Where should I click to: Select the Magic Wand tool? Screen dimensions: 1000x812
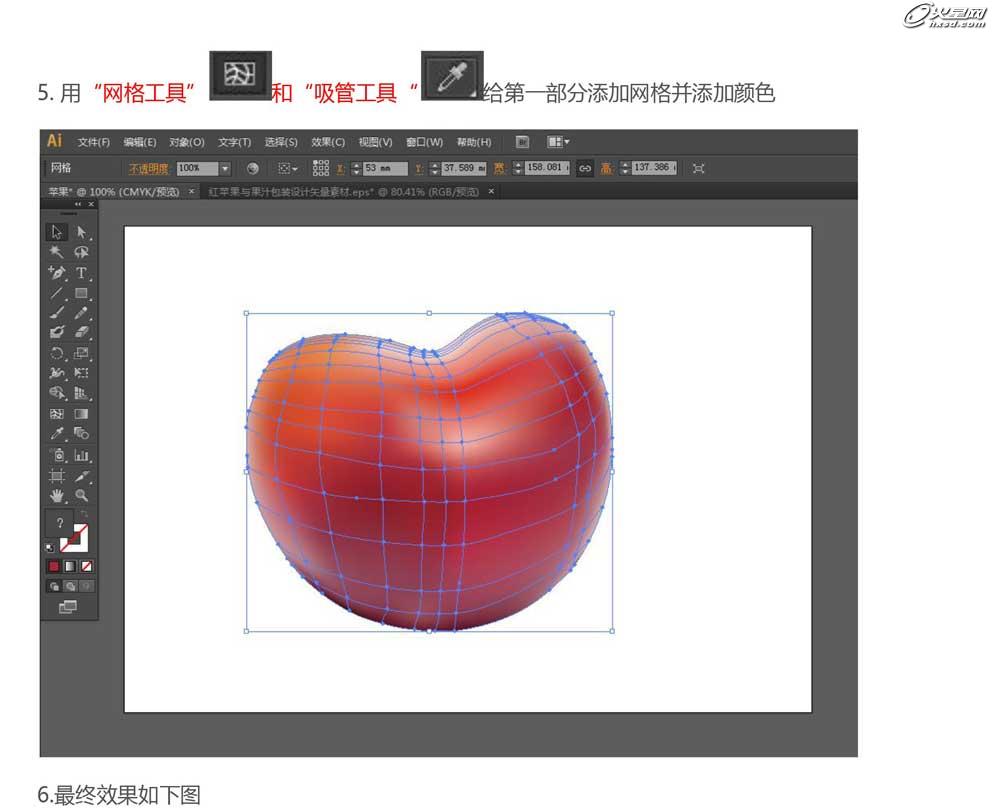(x=57, y=252)
